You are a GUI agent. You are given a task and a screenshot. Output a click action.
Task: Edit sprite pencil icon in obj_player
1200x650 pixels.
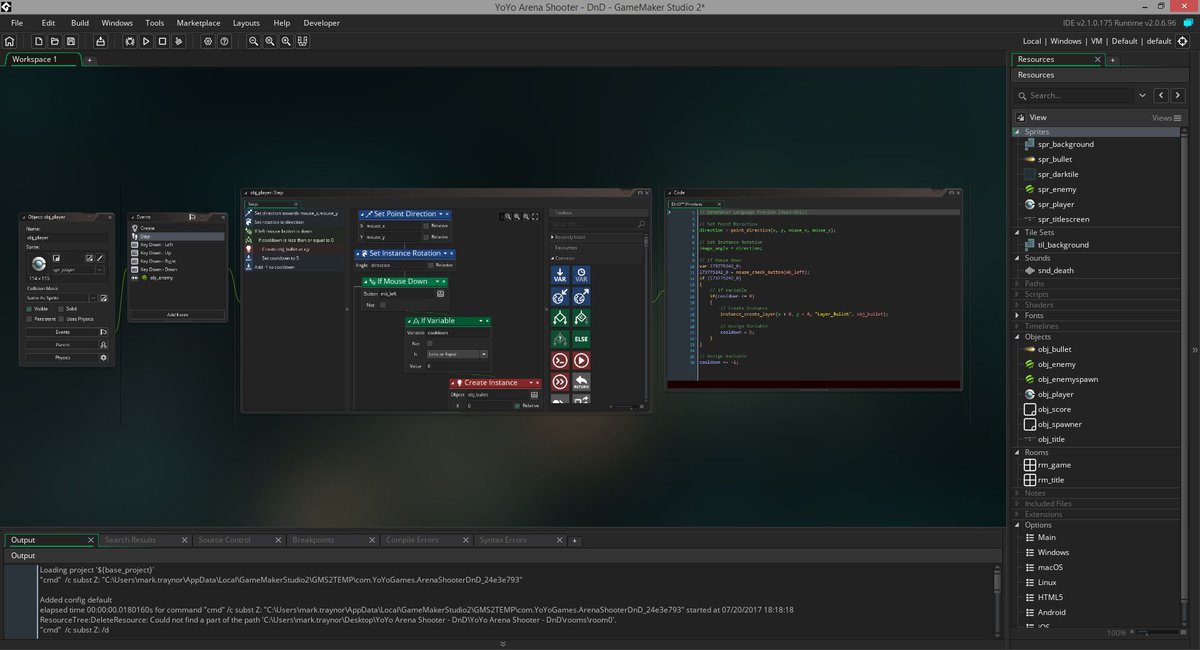(x=101, y=258)
